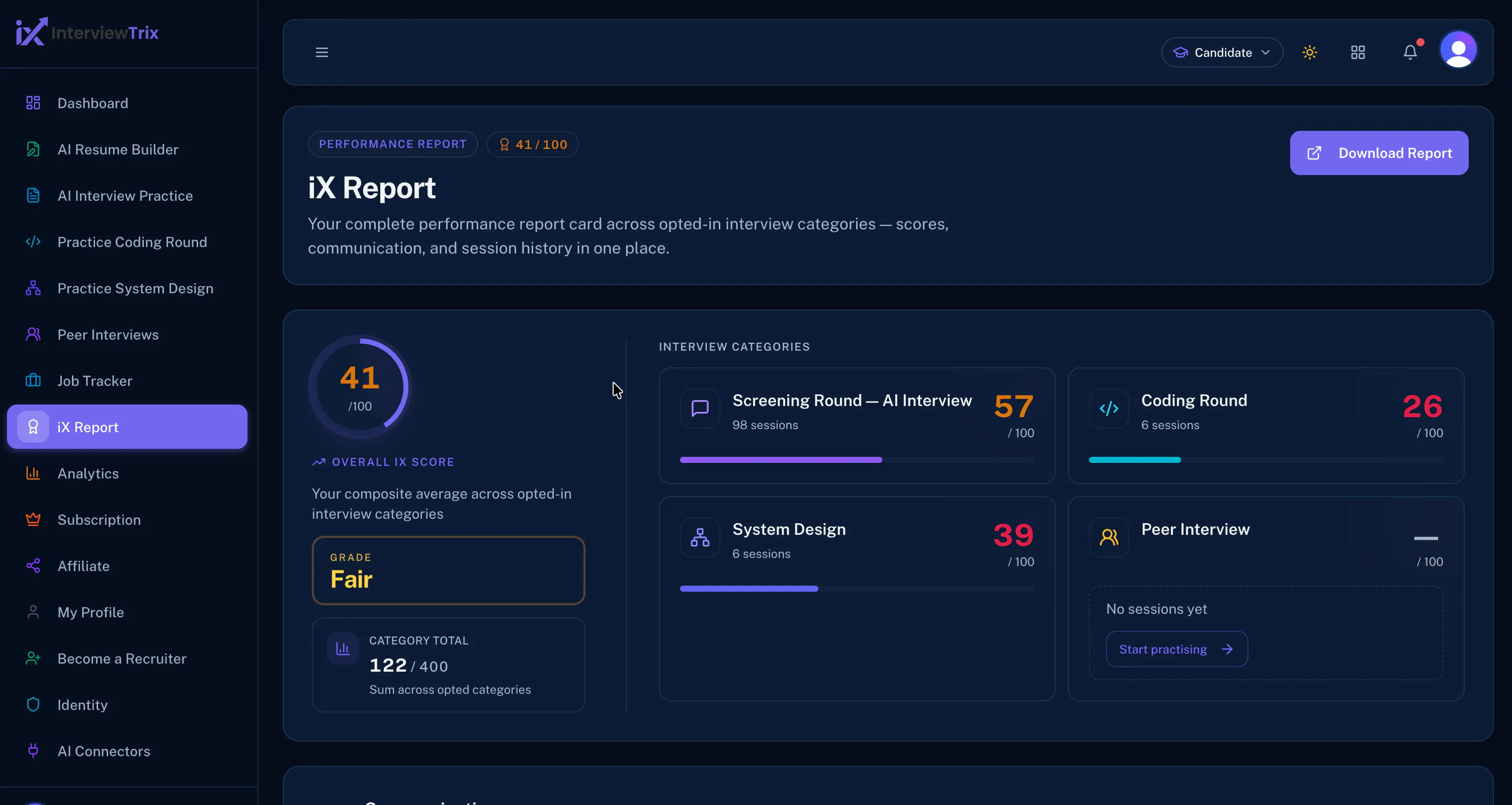Click the overall score circular gauge
Viewport: 1512px width, 805px height.
360,387
